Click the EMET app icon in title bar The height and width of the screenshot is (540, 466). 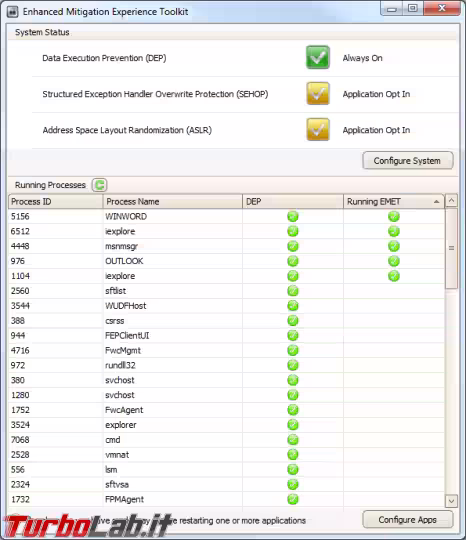12,12
